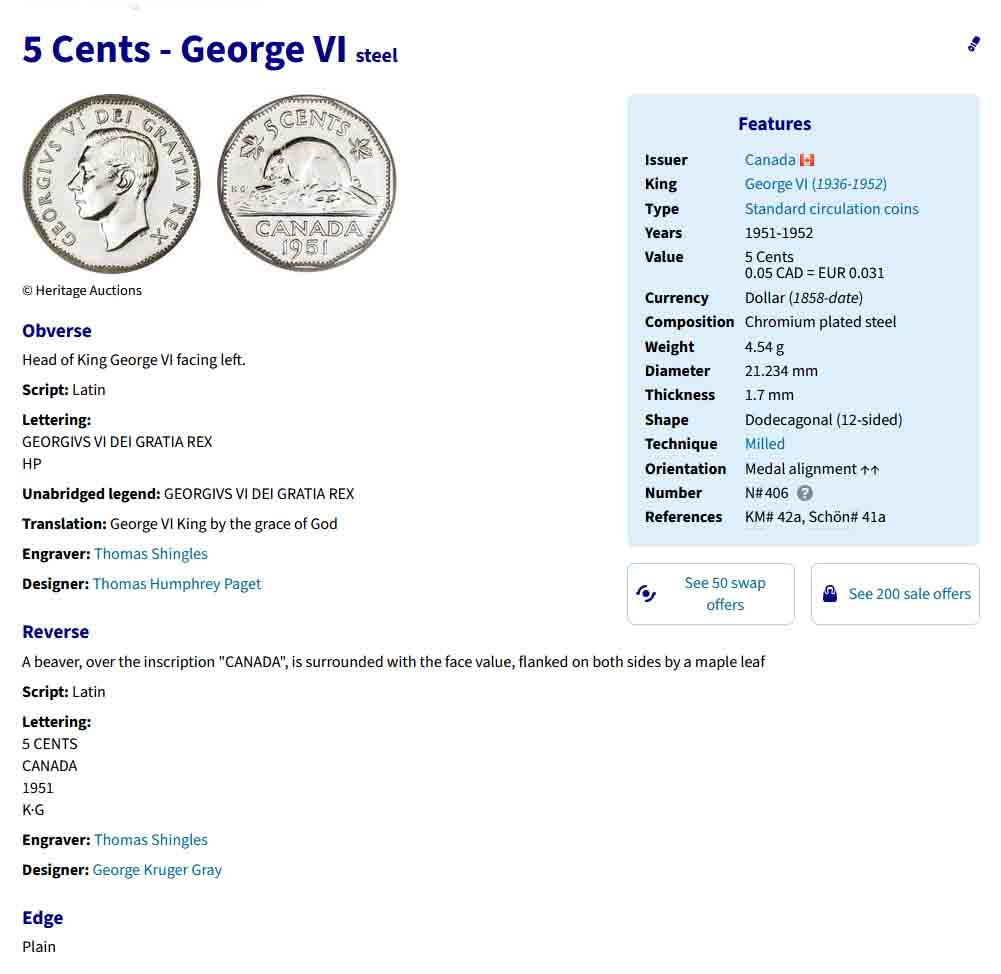
Task: Follow the George VI (1936-1952) link
Action: [x=815, y=184]
